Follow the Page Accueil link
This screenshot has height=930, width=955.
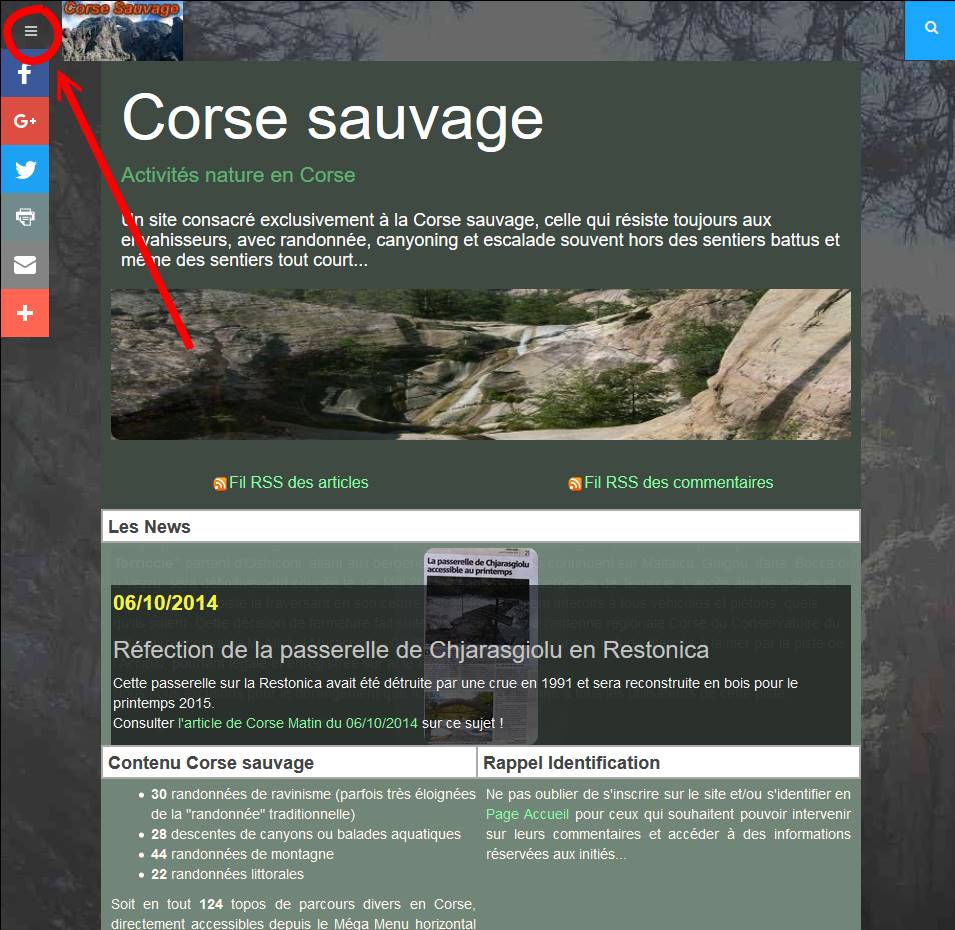(527, 814)
